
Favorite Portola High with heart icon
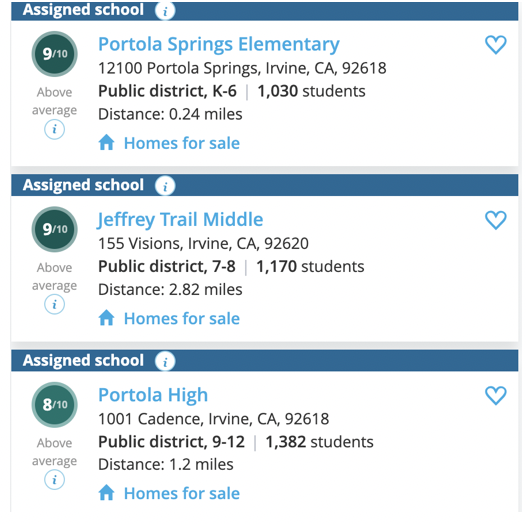click(495, 396)
